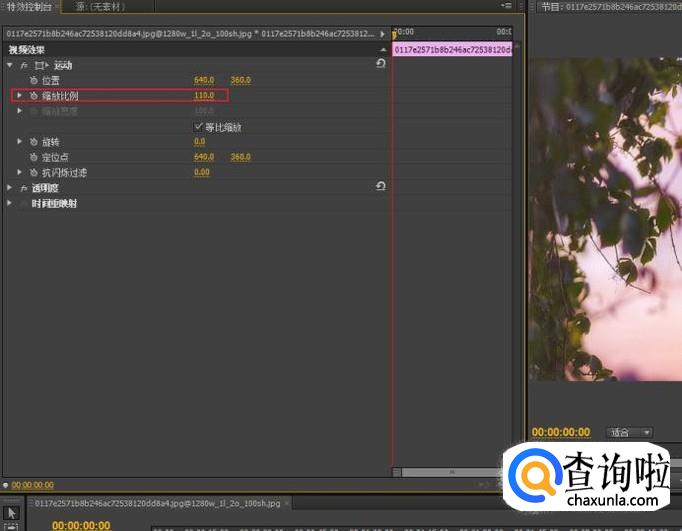Uncheck the 等比缩放 checkbox
Viewport: 682px width, 531px height.
pos(198,127)
